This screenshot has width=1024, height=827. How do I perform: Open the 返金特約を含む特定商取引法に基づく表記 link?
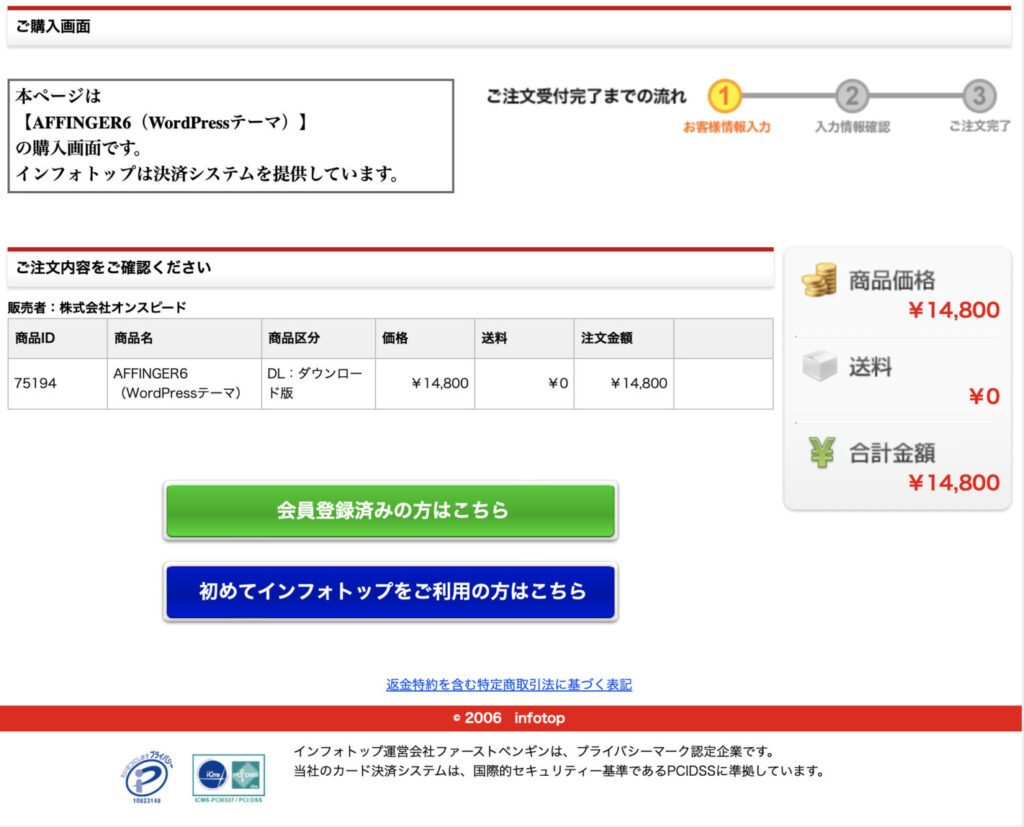509,684
